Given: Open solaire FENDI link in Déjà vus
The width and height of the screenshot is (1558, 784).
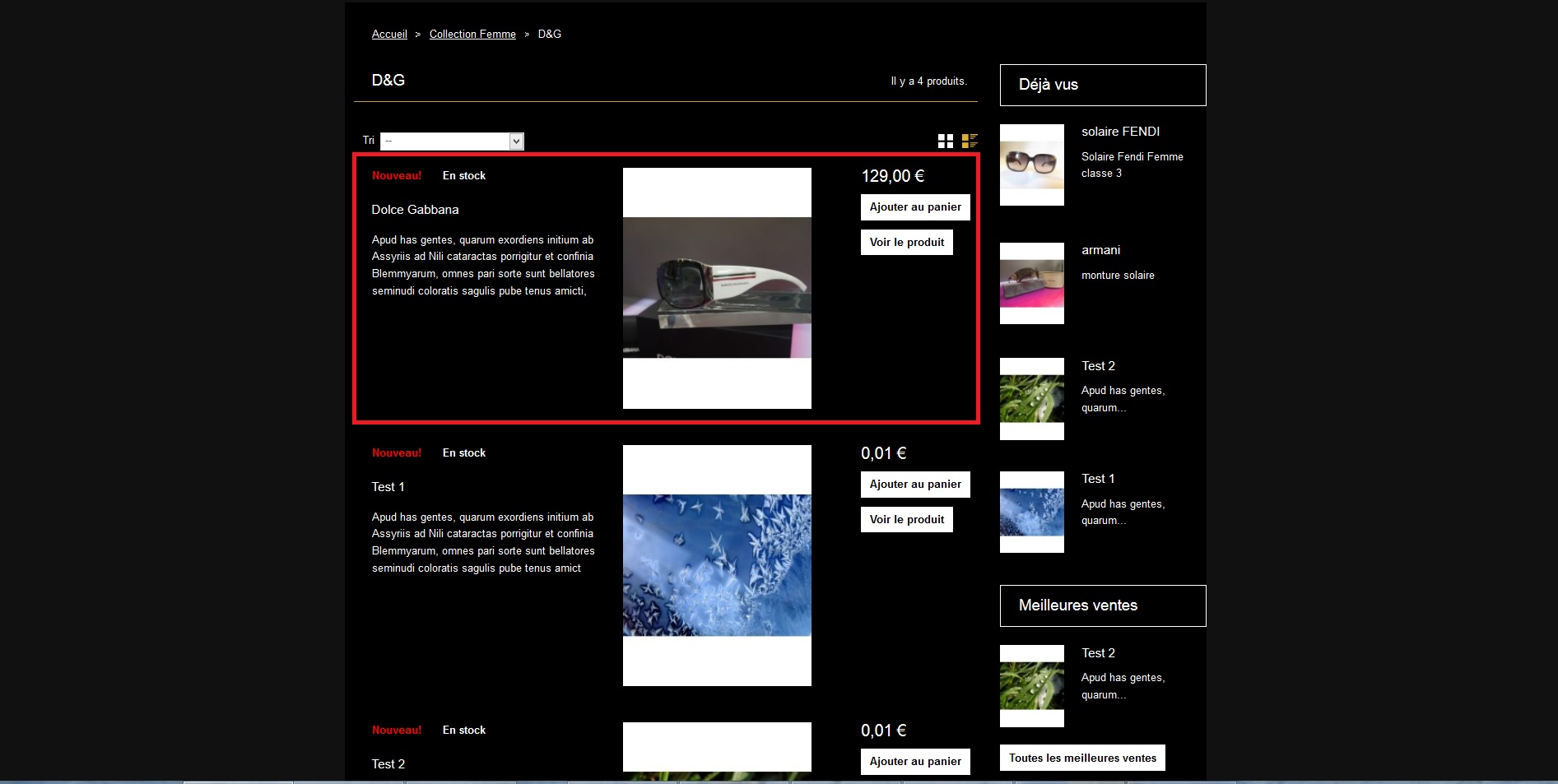Looking at the screenshot, I should pos(1120,132).
